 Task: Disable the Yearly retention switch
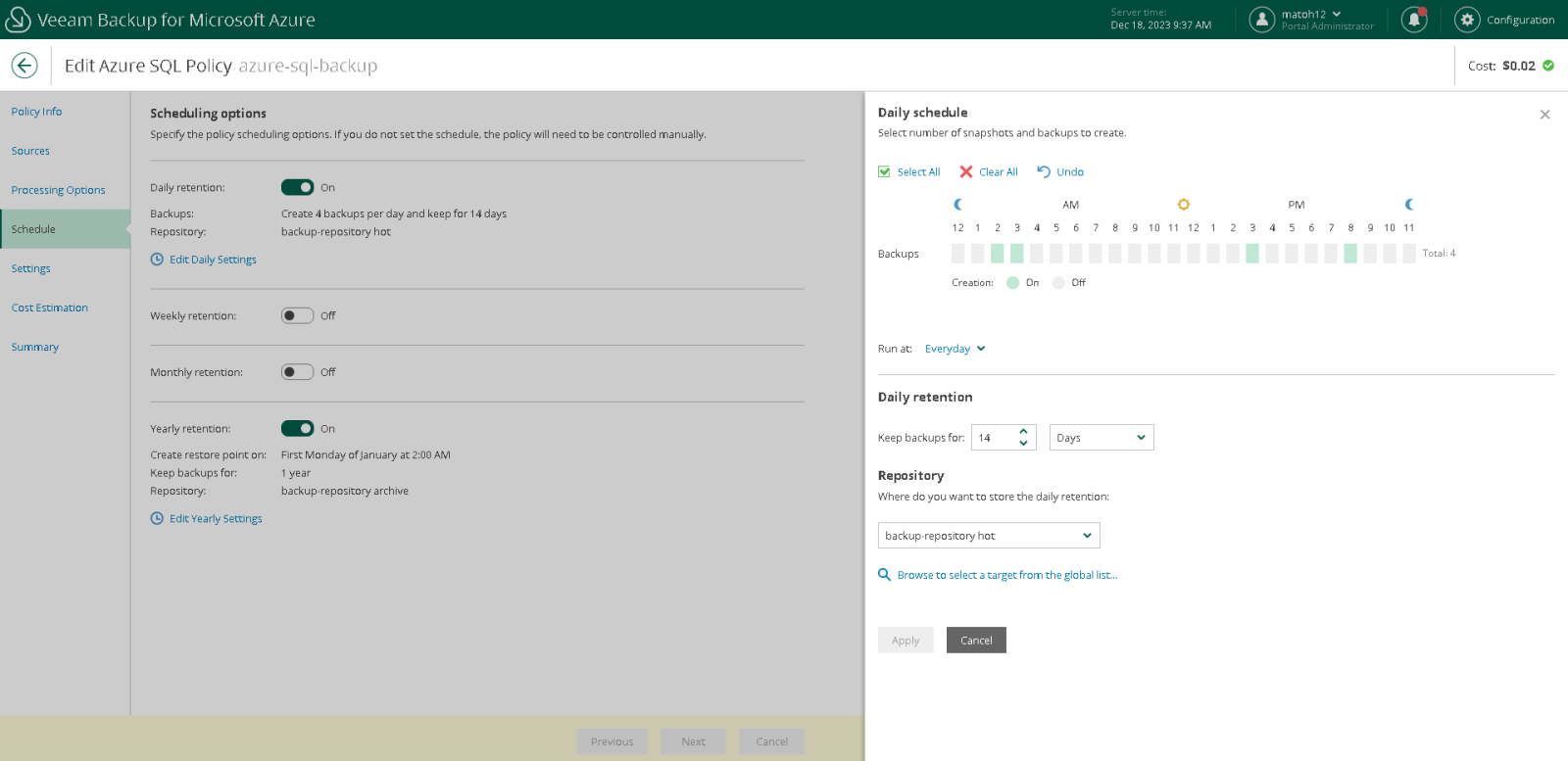click(298, 428)
